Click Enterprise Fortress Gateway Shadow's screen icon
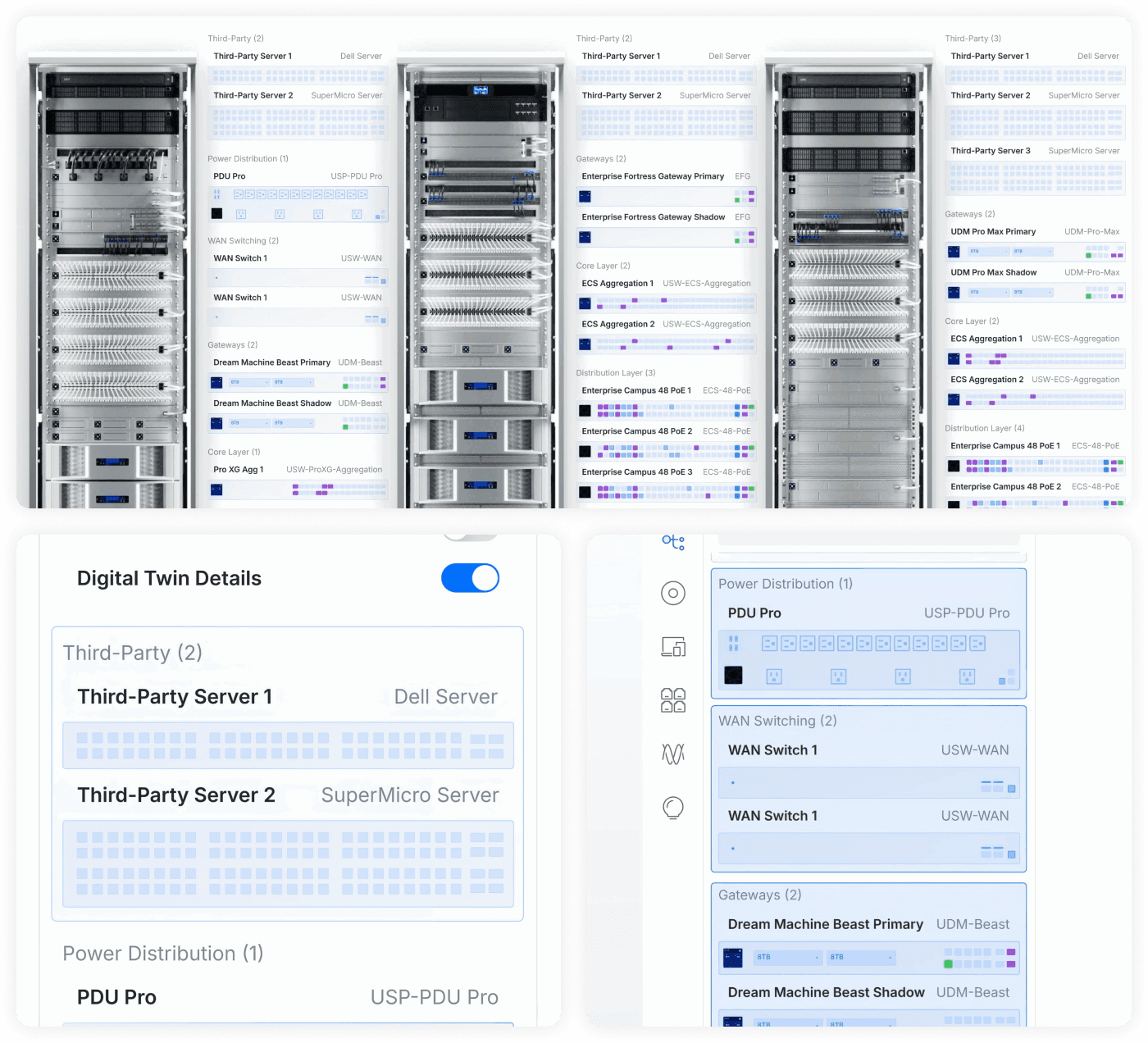This screenshot has height=1043, width=1148. coord(585,238)
